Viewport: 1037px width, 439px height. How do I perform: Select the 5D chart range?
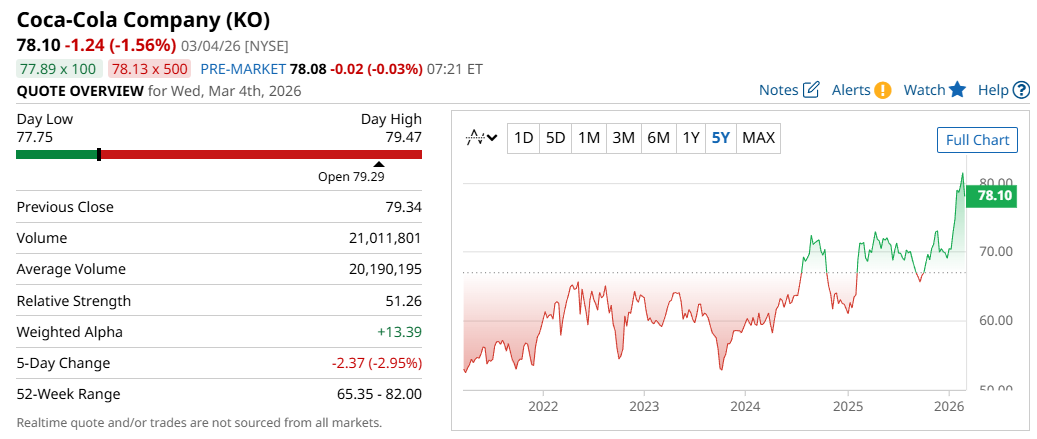(x=556, y=138)
